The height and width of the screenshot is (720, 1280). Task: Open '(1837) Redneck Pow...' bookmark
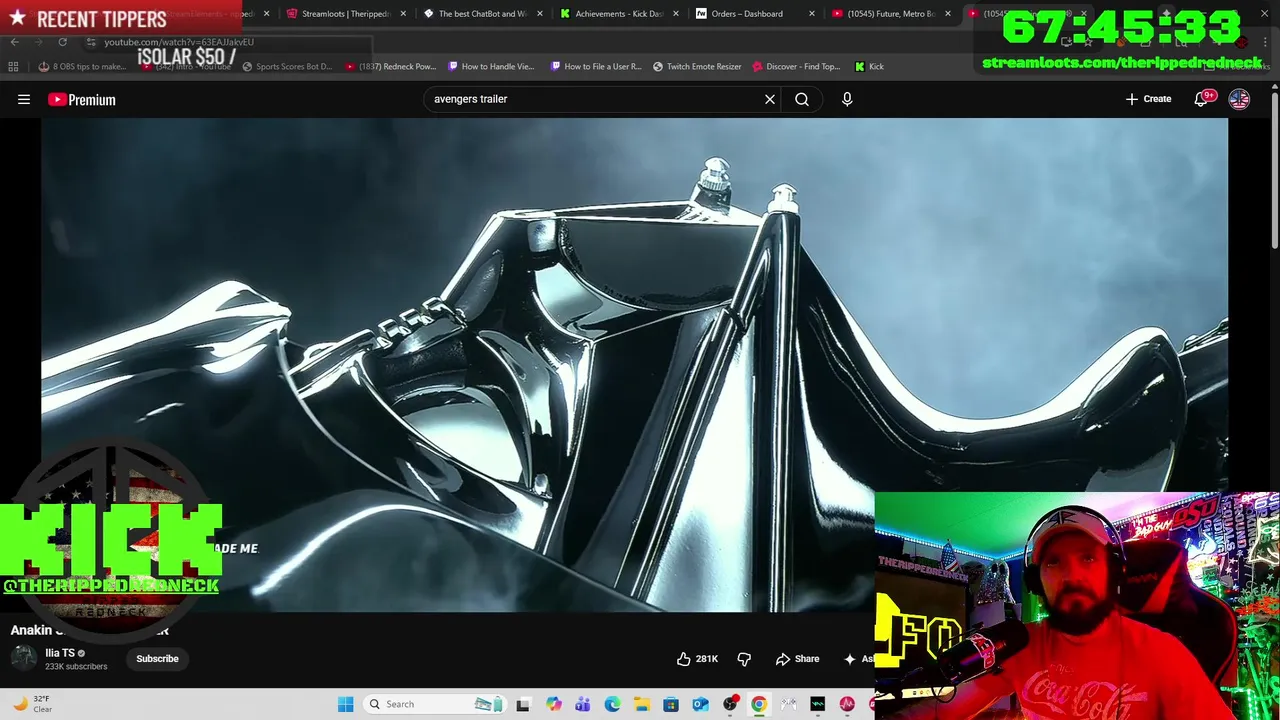pos(391,67)
